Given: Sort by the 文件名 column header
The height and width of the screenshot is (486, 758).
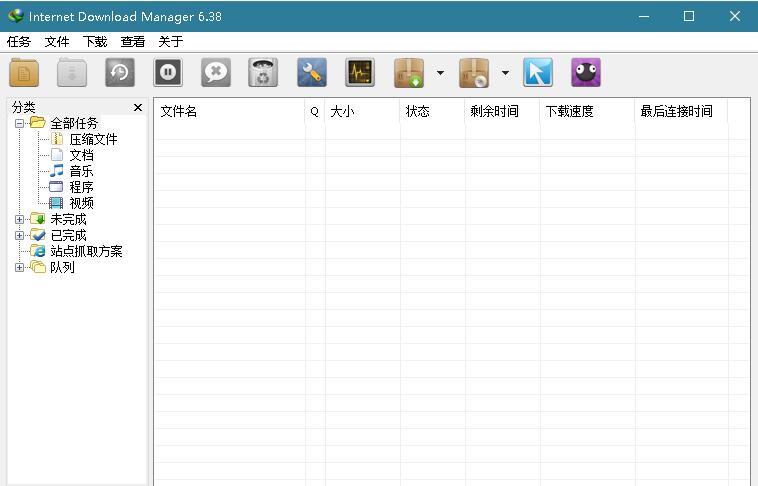Looking at the screenshot, I should point(229,112).
